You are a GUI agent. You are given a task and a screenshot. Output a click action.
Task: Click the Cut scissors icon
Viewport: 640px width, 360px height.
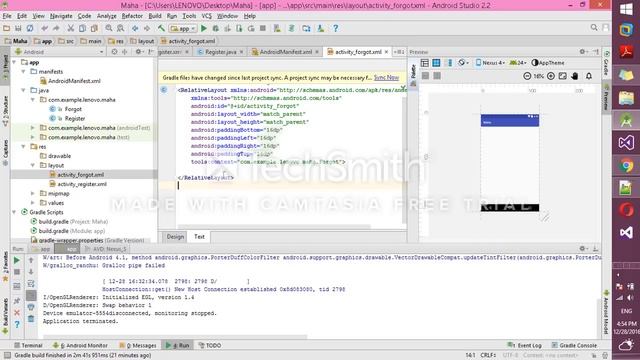[x=71, y=28]
